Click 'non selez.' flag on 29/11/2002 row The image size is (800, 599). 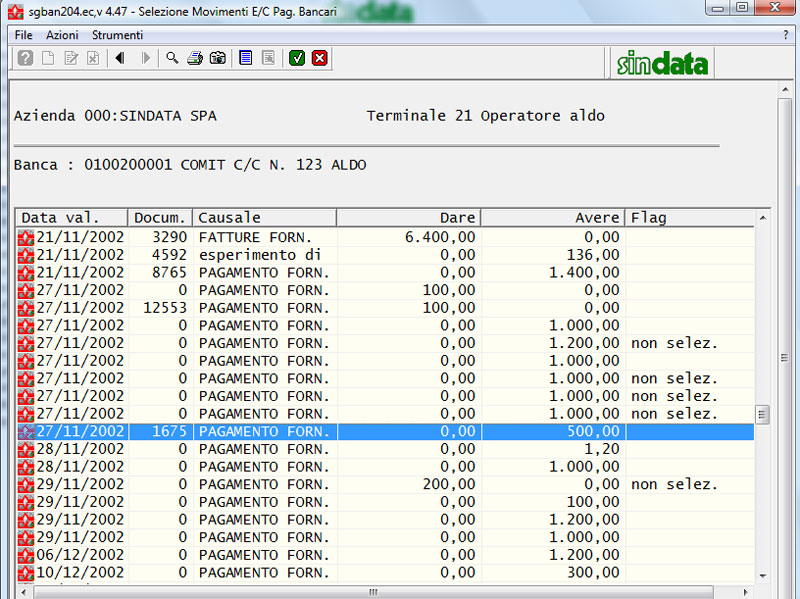(674, 484)
